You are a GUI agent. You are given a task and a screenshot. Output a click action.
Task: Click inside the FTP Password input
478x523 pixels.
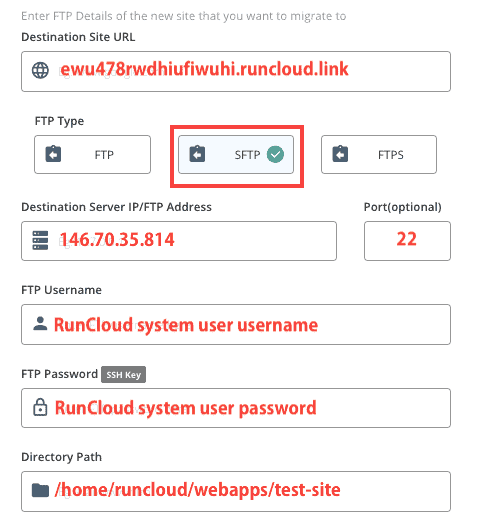pos(236,408)
